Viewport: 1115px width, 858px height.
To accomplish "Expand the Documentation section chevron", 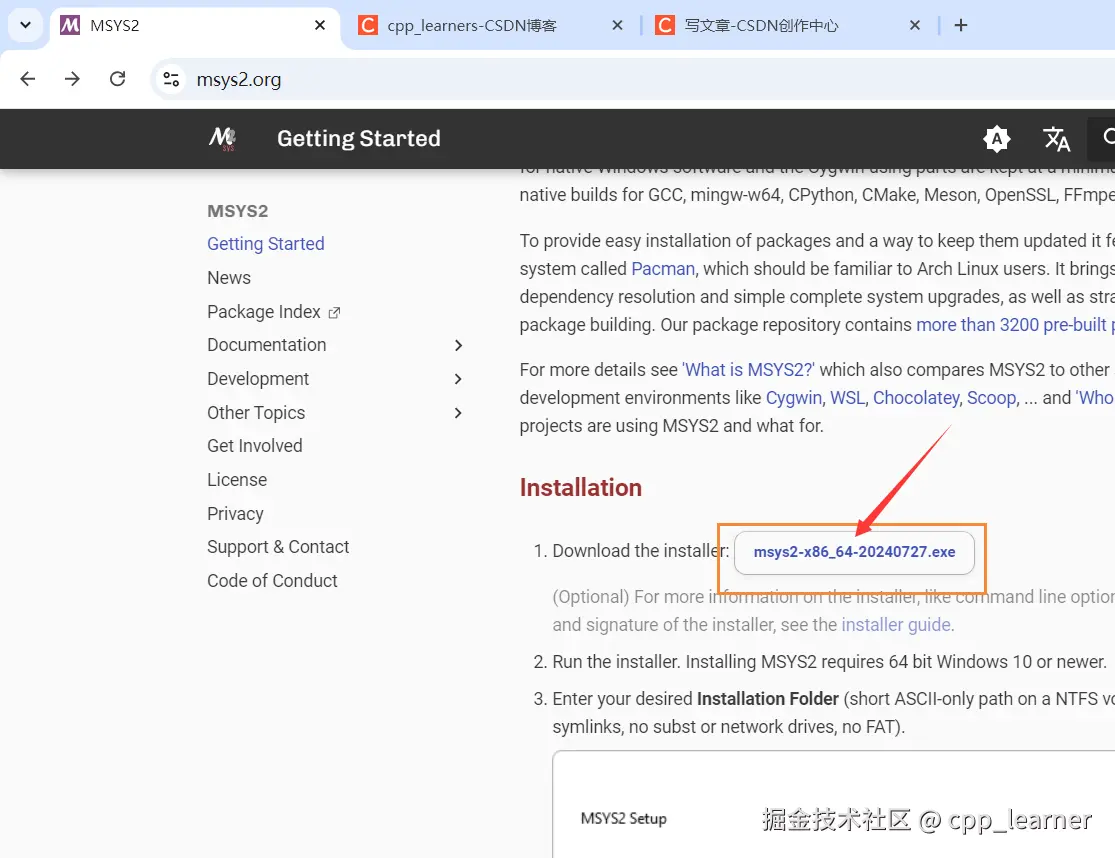I will (458, 345).
